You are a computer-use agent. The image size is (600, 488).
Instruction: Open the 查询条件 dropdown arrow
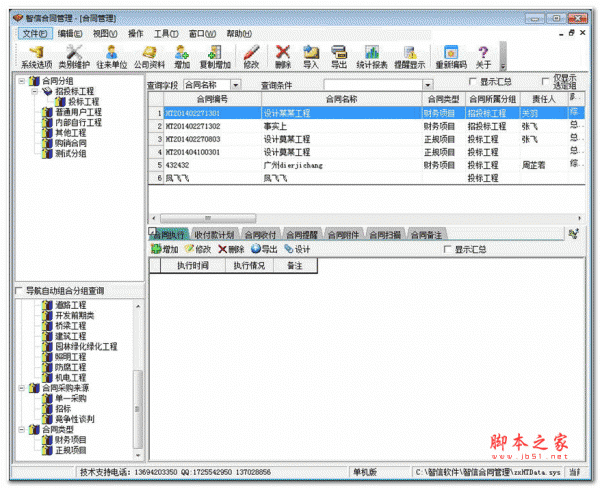(427, 85)
